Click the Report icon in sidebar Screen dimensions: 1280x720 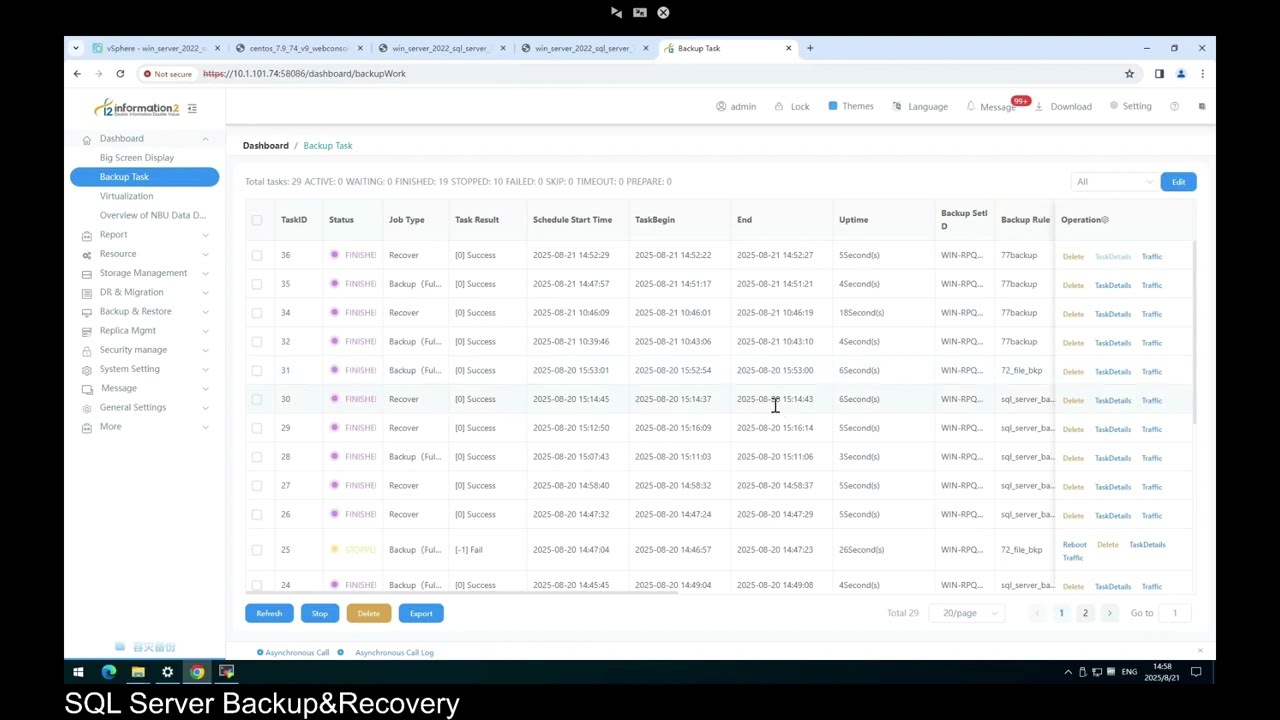tap(87, 235)
